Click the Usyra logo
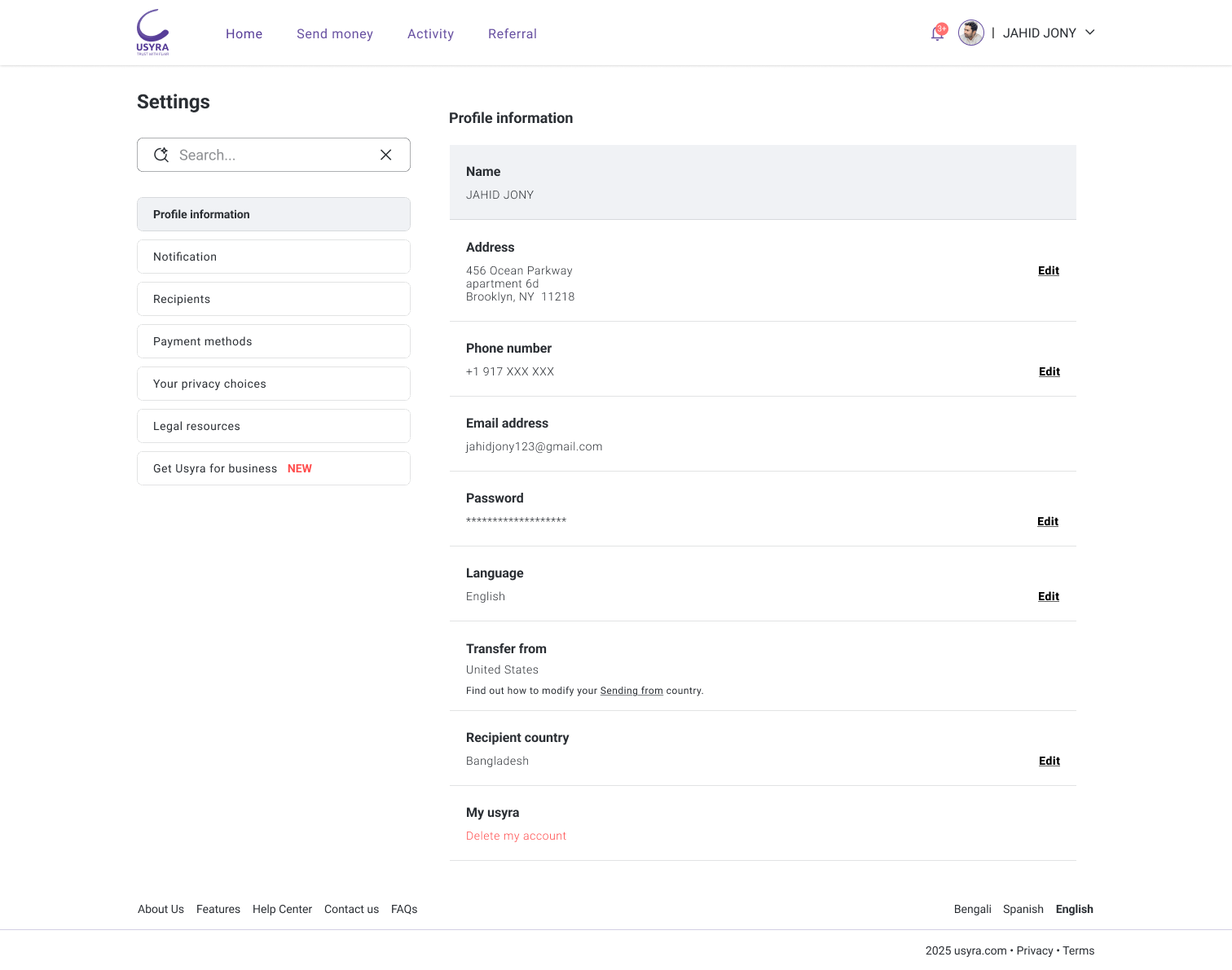This screenshot has width=1232, height=970. point(152,33)
